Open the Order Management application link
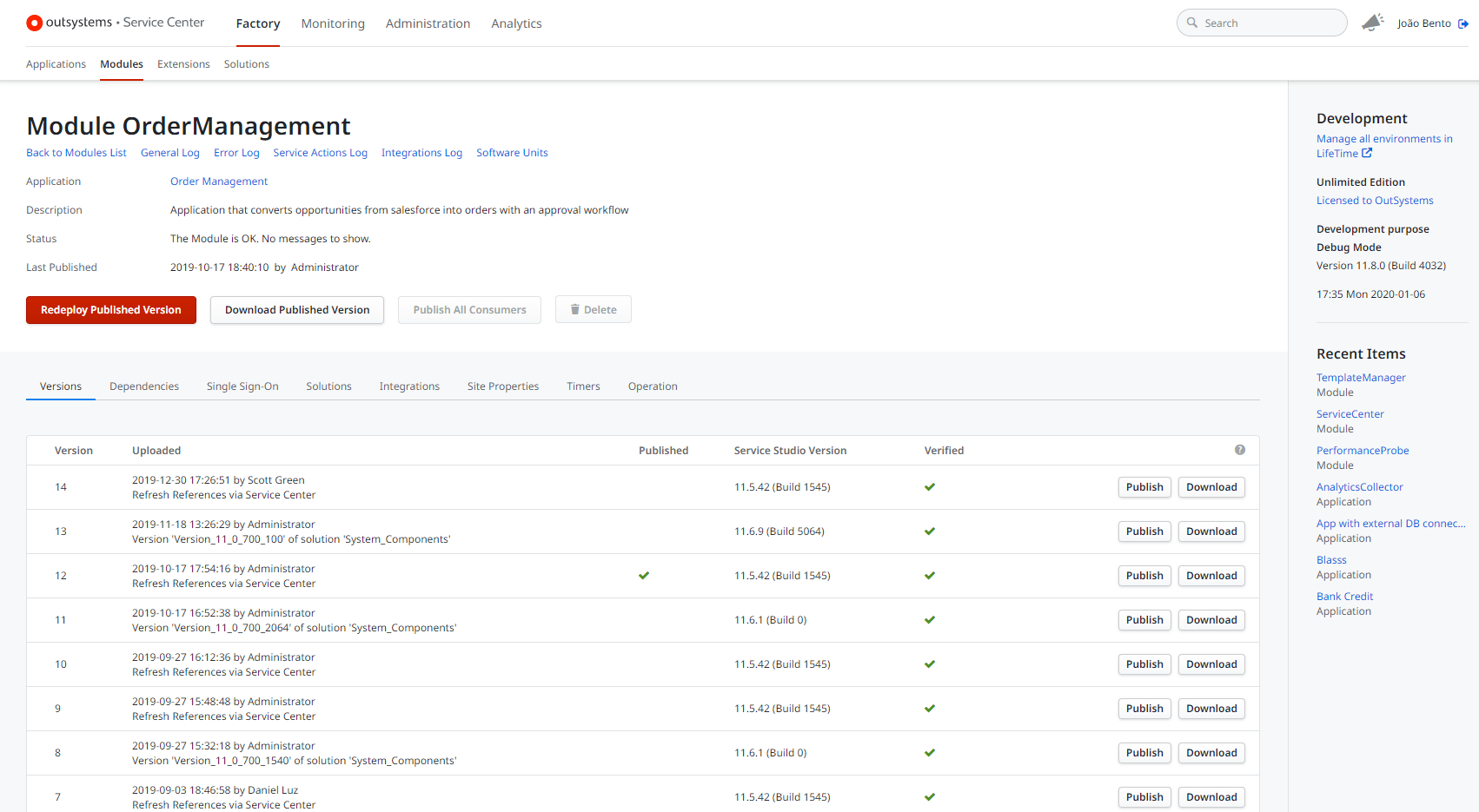This screenshot has width=1479, height=812. coord(219,182)
